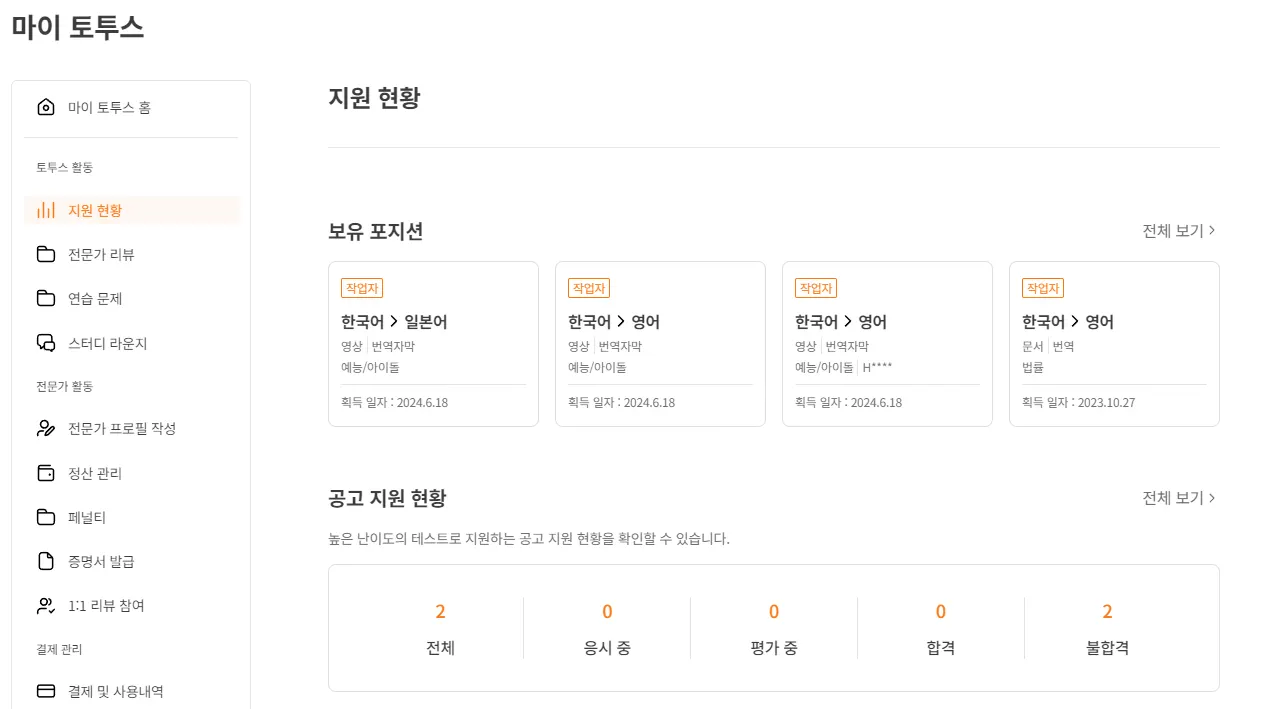The width and height of the screenshot is (1267, 709).
Task: Click the 전체 applications count
Action: 440,612
